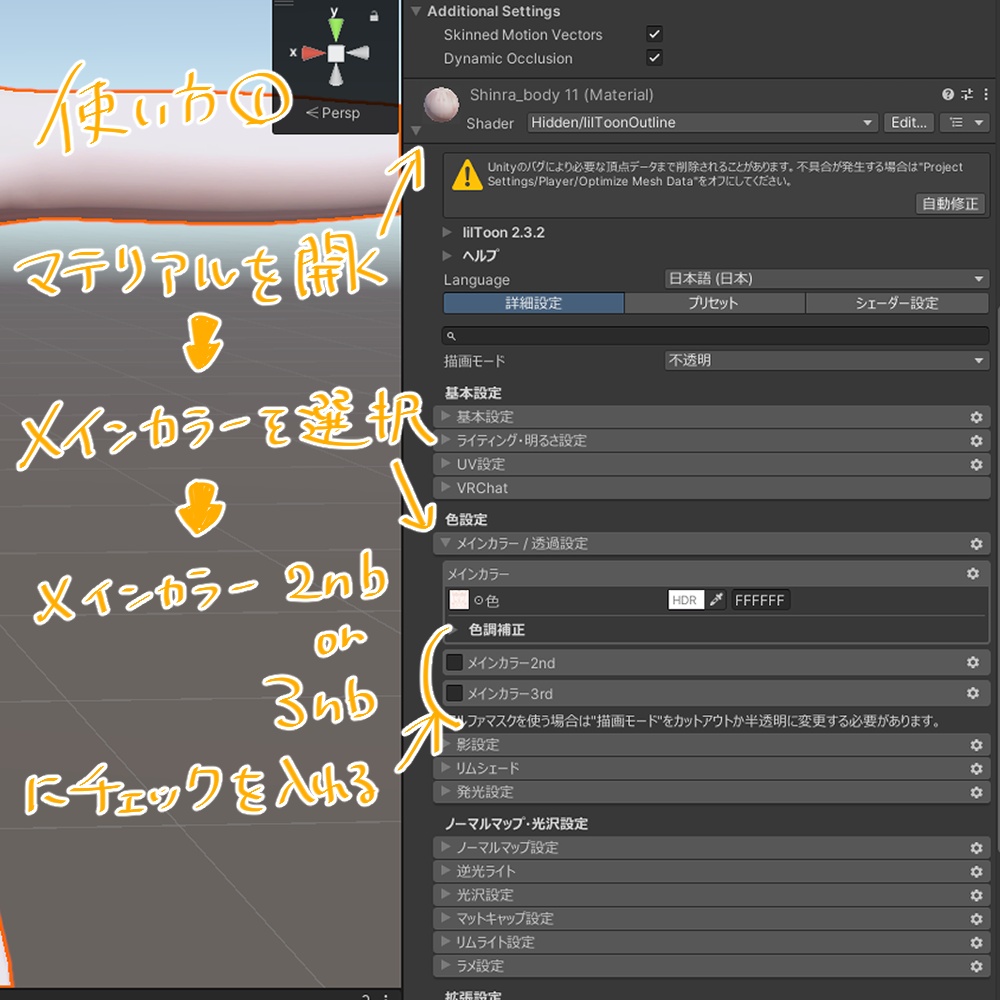The image size is (1000, 1000).
Task: Expand the 影設定 row
Action: pyautogui.click(x=712, y=745)
